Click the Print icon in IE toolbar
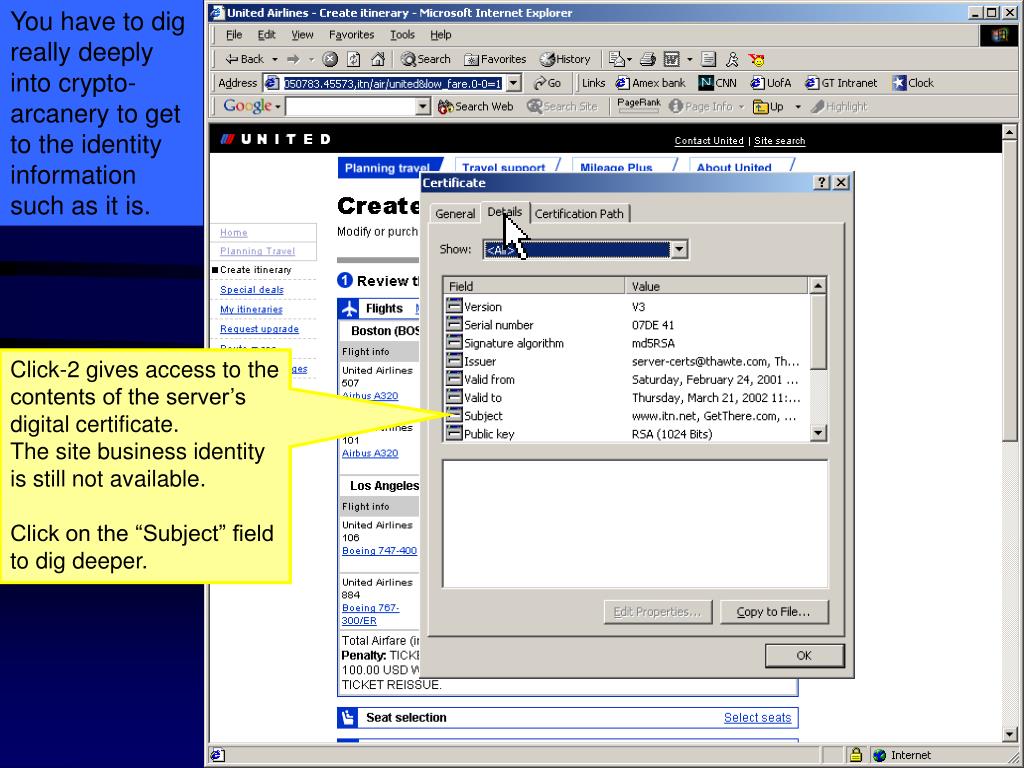The height and width of the screenshot is (768, 1024). 647,59
